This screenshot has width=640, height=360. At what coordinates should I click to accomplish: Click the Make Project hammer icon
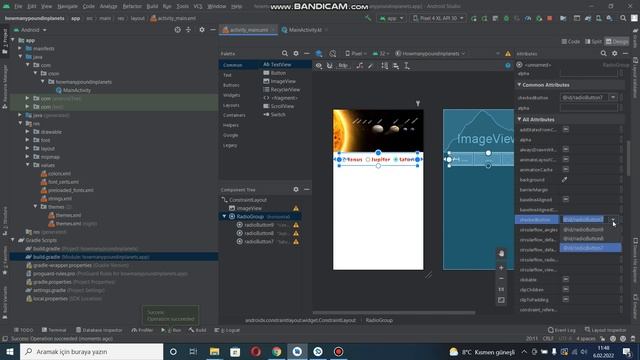click(x=368, y=18)
